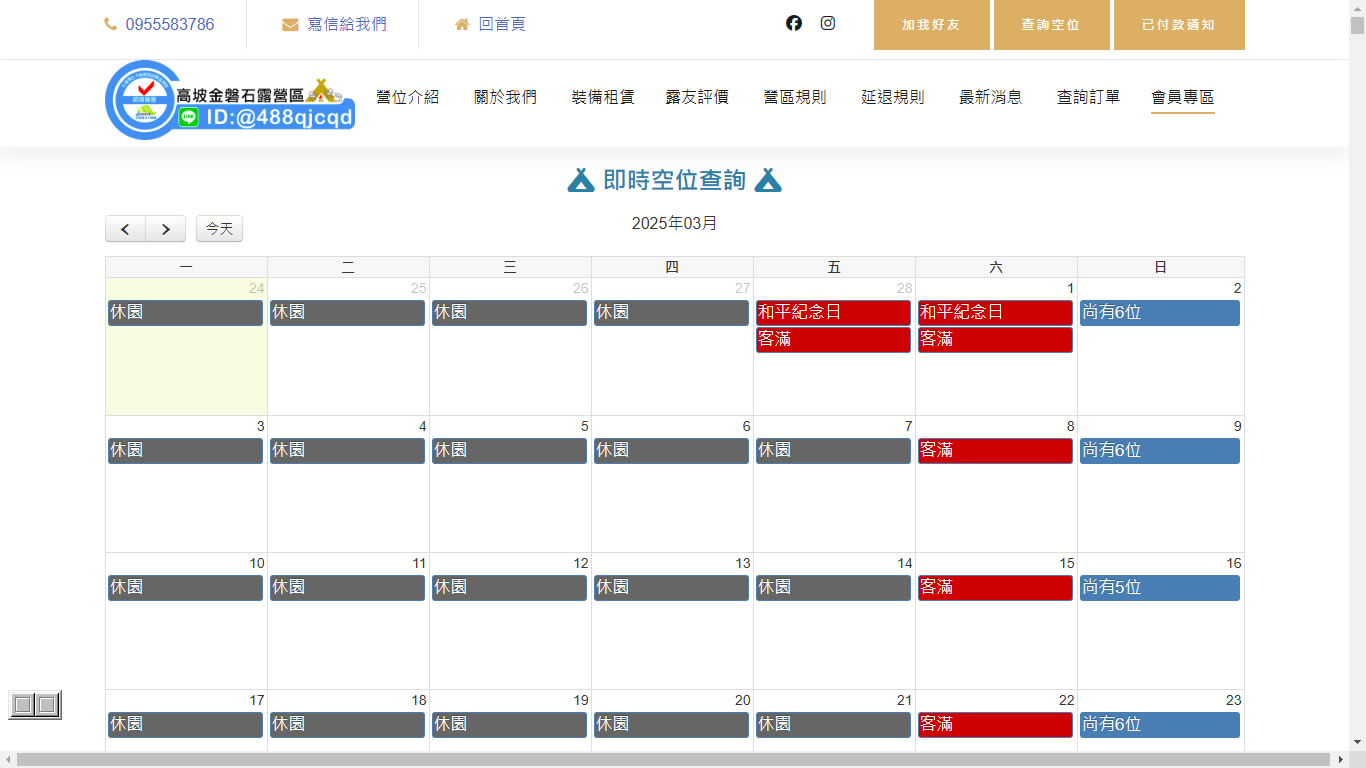Image resolution: width=1366 pixels, height=768 pixels.
Task: Click 客滿 event on February 28
Action: (x=834, y=340)
